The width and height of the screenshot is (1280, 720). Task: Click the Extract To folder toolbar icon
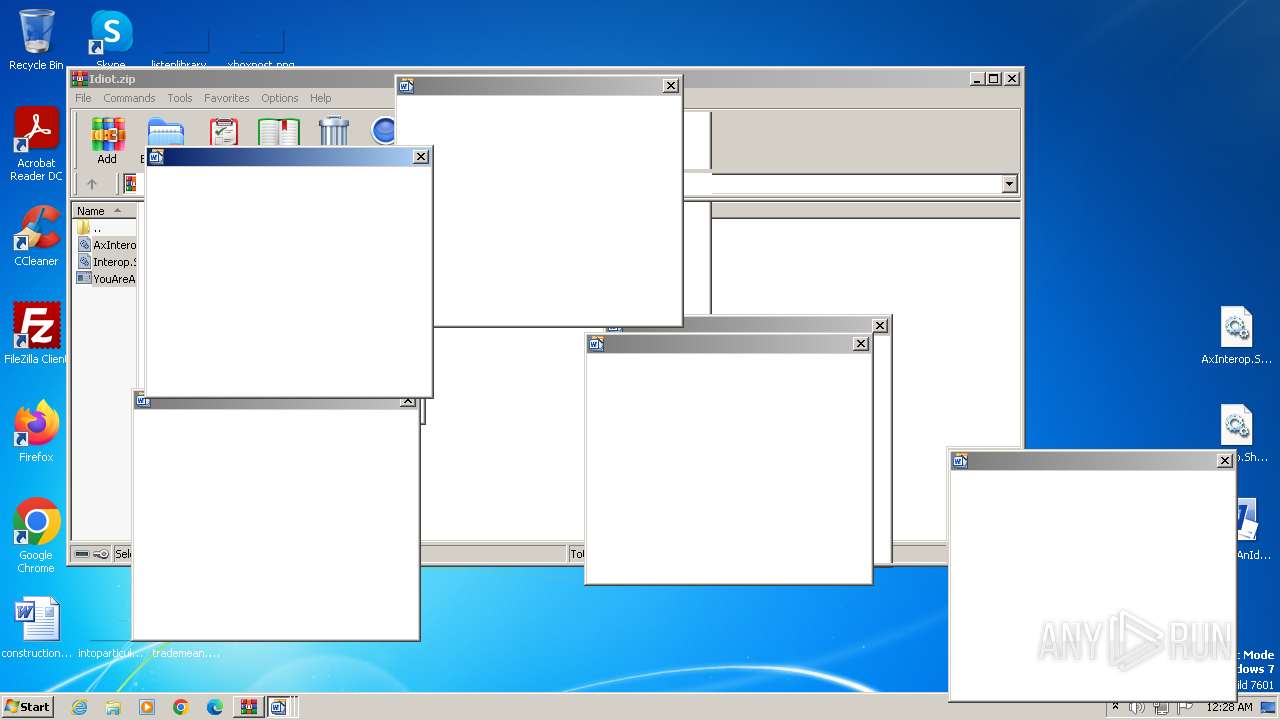tap(164, 132)
